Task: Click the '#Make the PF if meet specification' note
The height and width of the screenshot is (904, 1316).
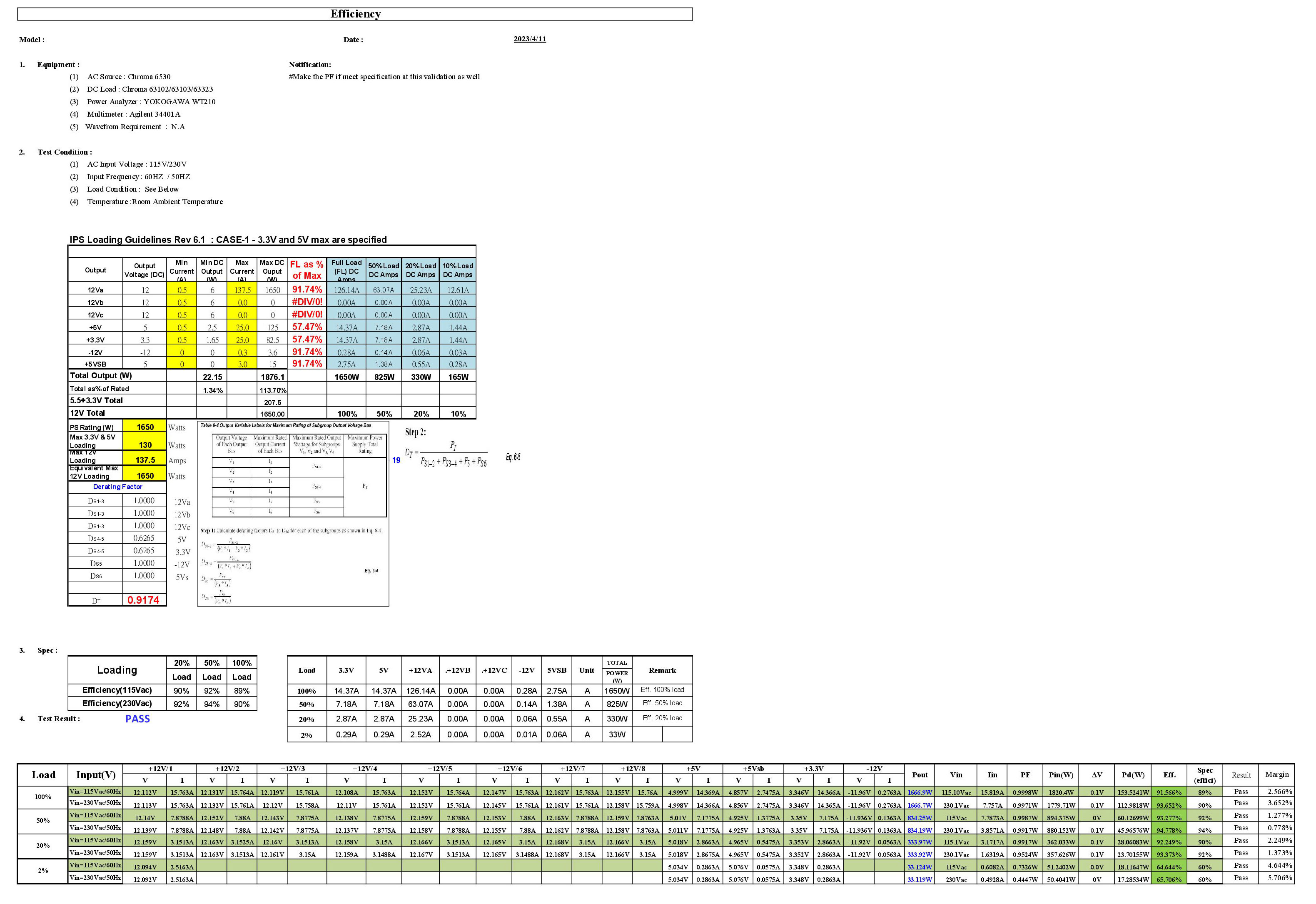Action: point(384,77)
